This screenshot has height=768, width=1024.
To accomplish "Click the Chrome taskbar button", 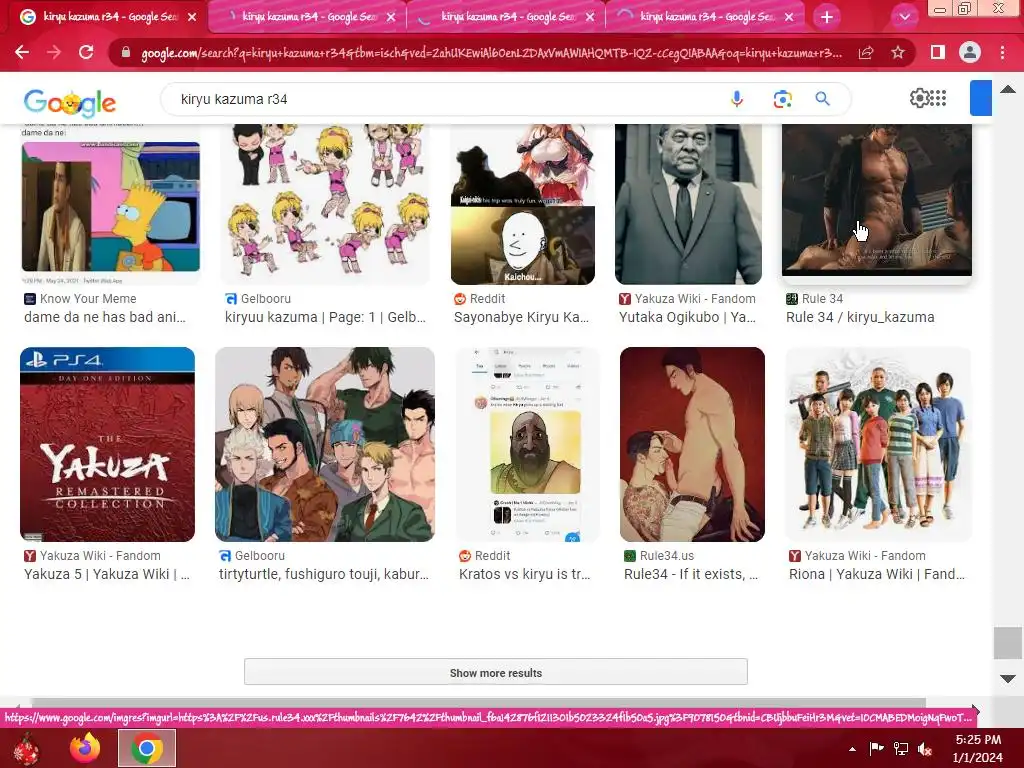I will coord(147,748).
